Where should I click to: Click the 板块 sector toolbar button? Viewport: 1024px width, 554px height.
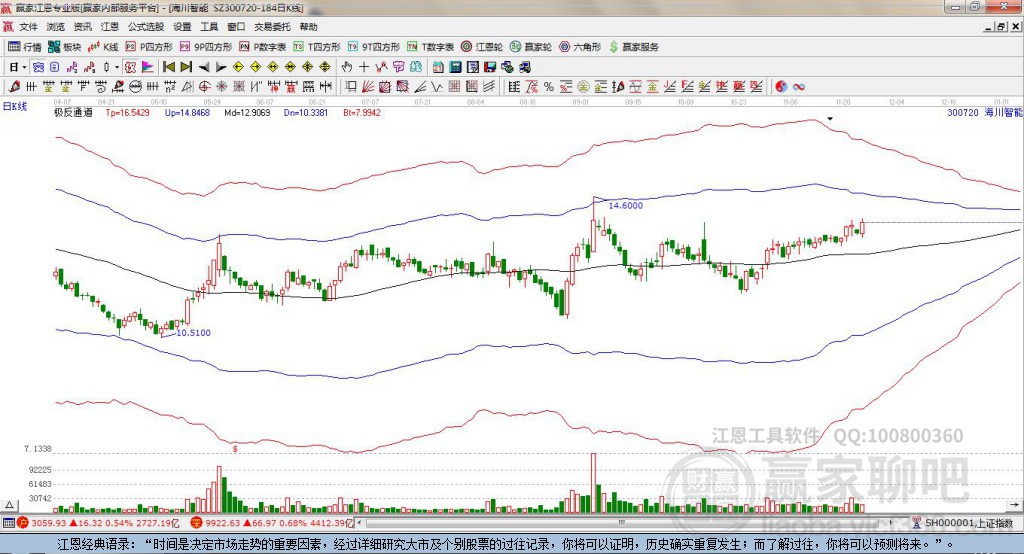pos(65,47)
